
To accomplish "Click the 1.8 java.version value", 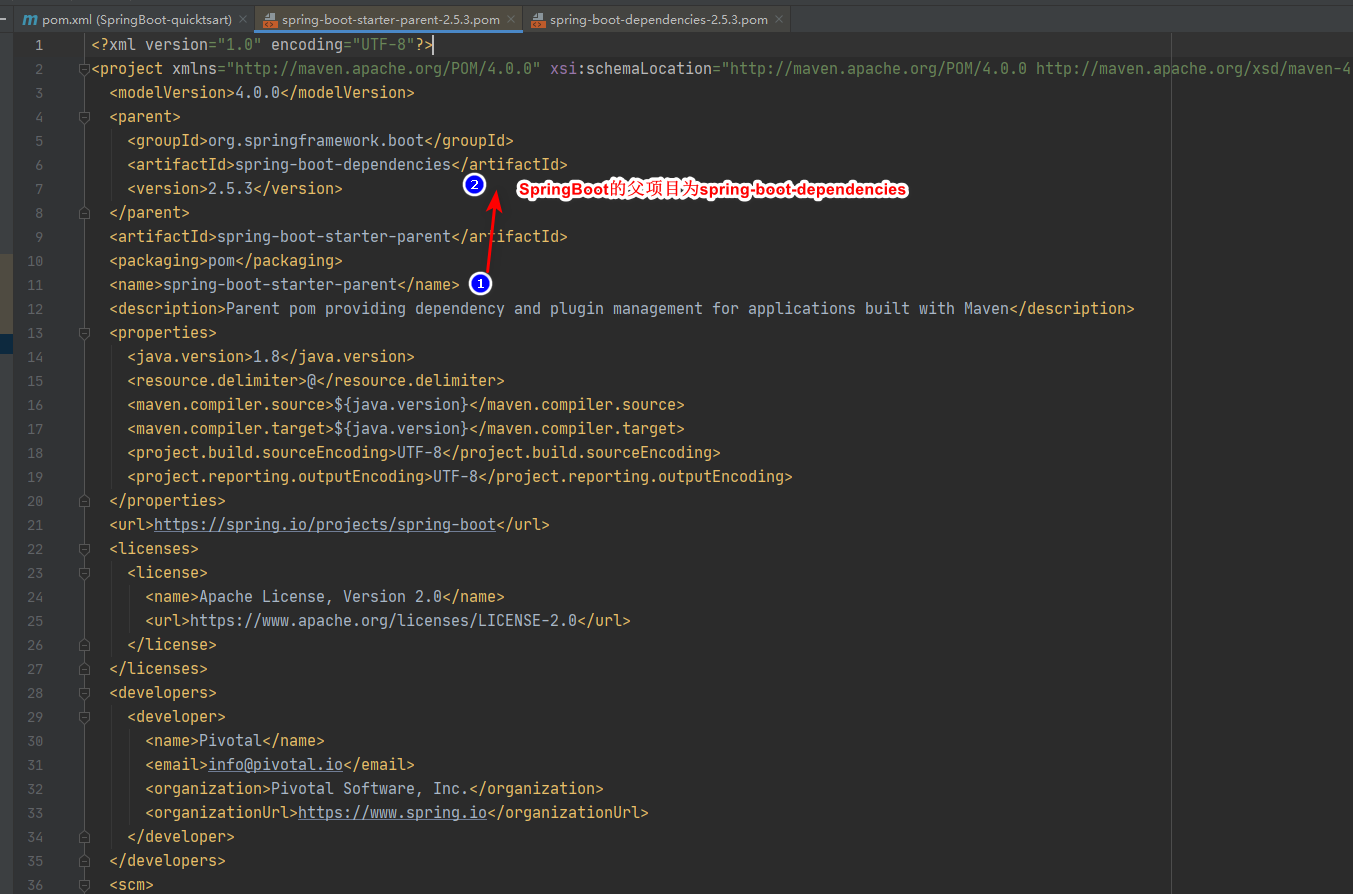I will tap(266, 357).
